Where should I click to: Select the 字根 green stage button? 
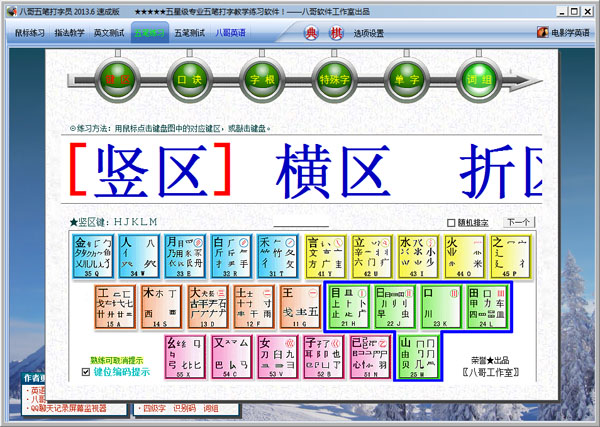pos(262,80)
